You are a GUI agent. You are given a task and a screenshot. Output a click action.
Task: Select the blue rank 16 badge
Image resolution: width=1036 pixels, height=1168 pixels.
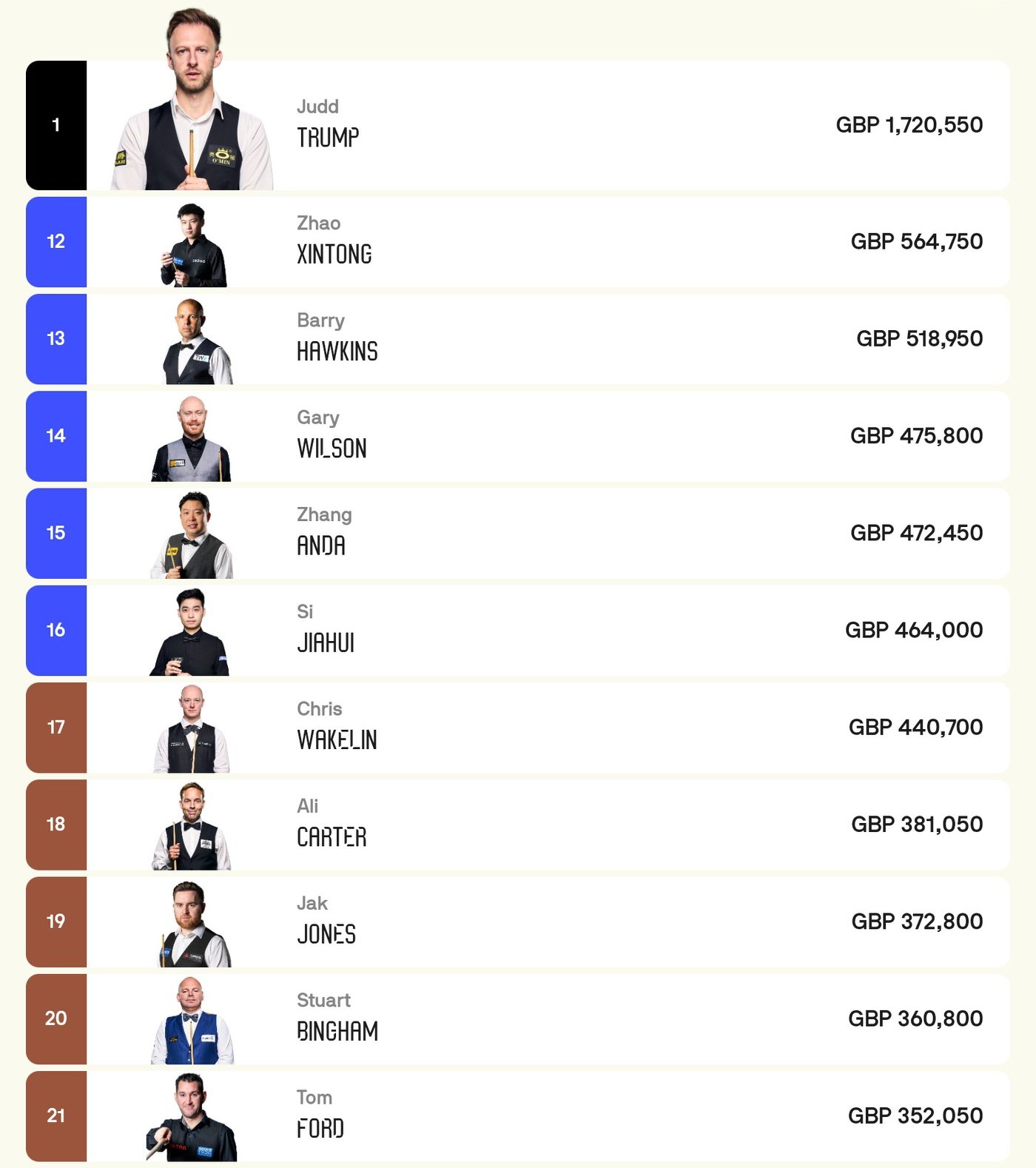(x=56, y=630)
